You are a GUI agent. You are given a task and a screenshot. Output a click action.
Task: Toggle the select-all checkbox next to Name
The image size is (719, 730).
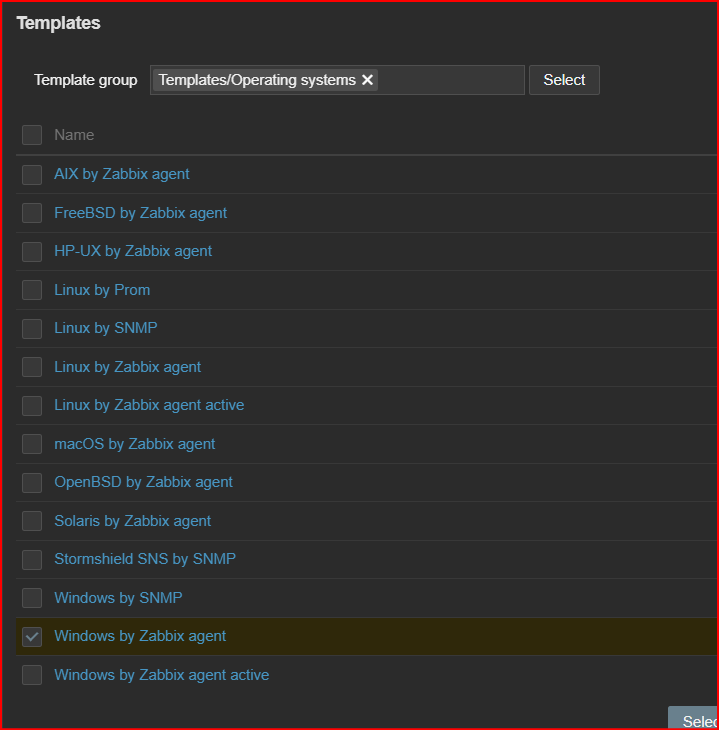(32, 135)
